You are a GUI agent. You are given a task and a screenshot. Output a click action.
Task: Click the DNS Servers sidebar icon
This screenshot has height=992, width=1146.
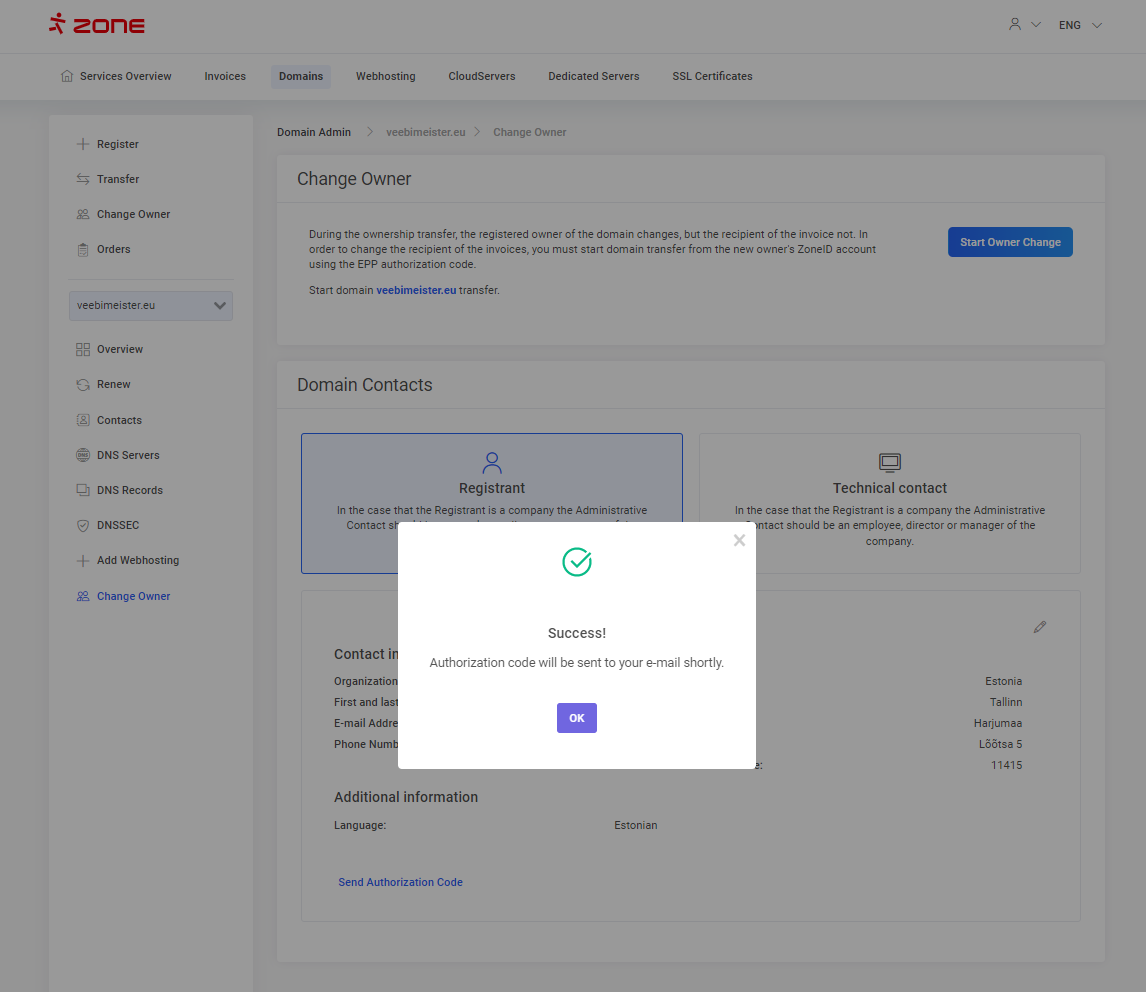pyautogui.click(x=83, y=455)
